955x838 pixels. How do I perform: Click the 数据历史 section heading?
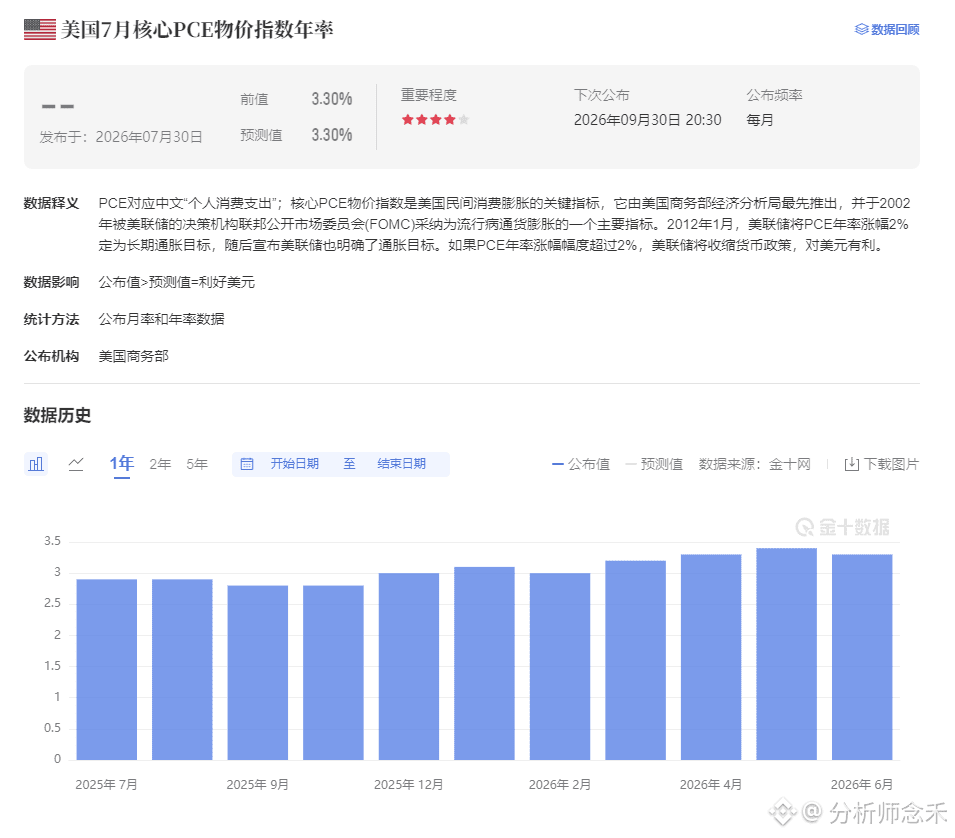coord(57,415)
